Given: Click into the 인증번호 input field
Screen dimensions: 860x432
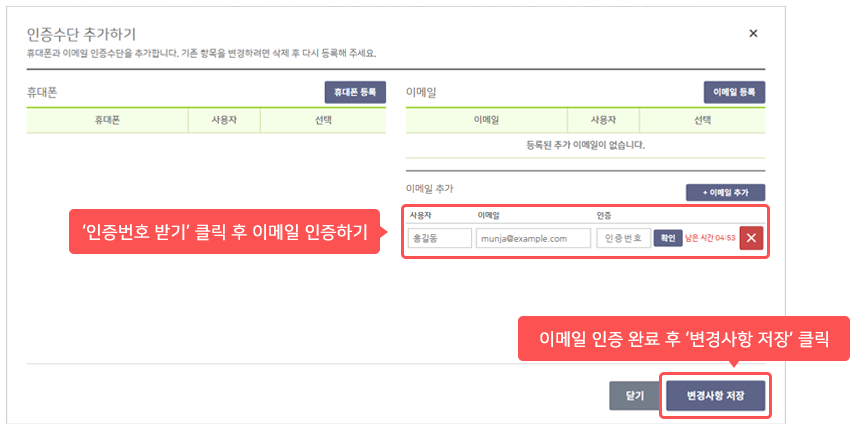Looking at the screenshot, I should [x=624, y=238].
